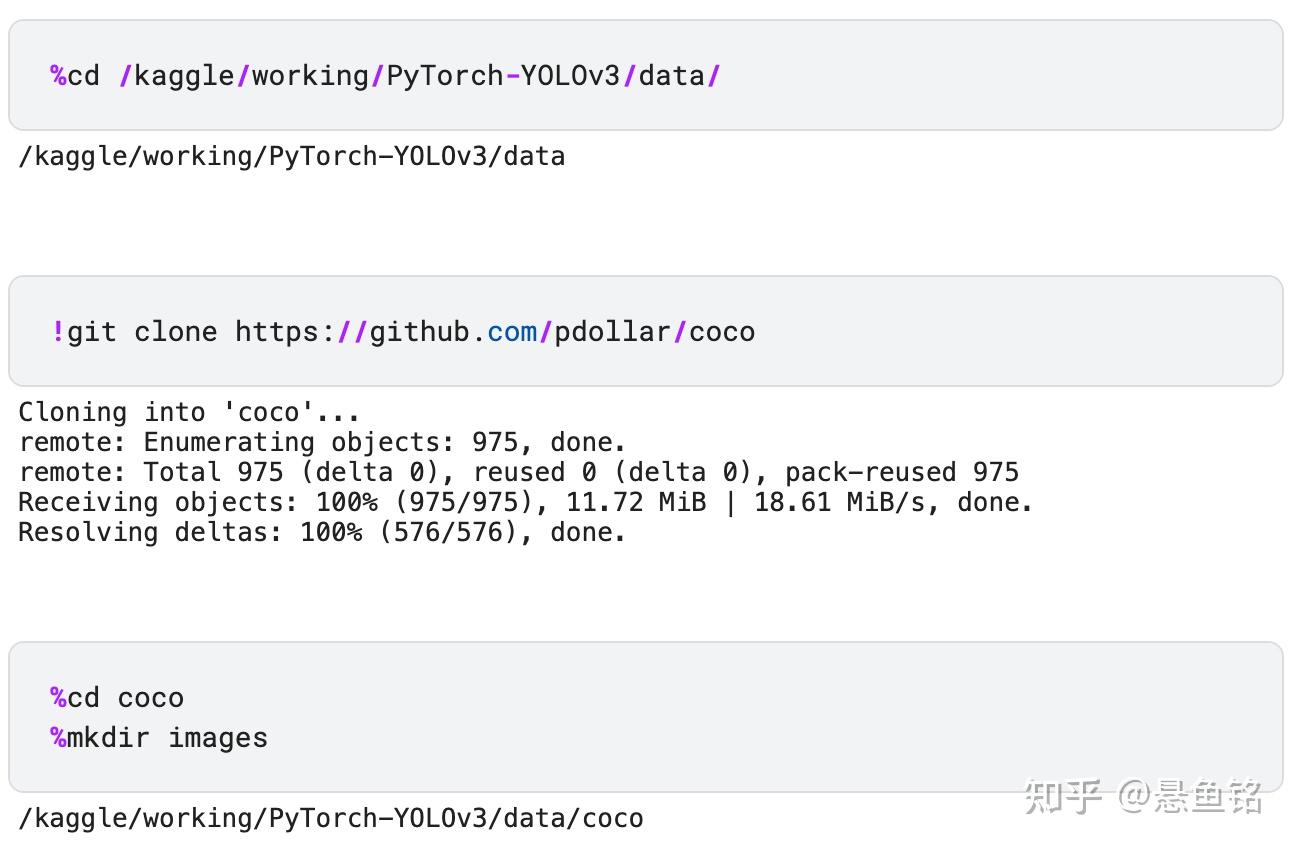Click the "%cd coco" line in the third cell

118,698
